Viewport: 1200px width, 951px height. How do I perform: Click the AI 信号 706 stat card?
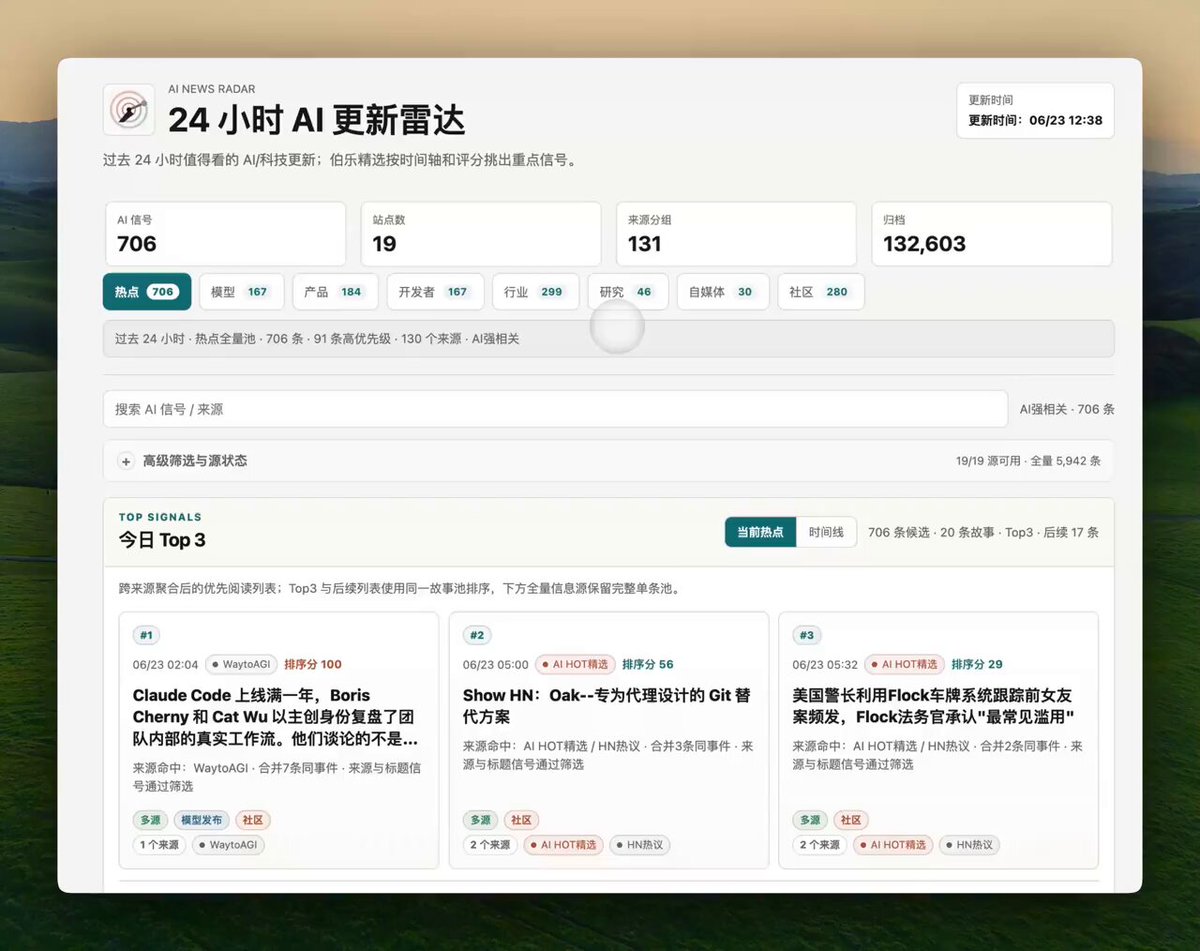pyautogui.click(x=226, y=234)
